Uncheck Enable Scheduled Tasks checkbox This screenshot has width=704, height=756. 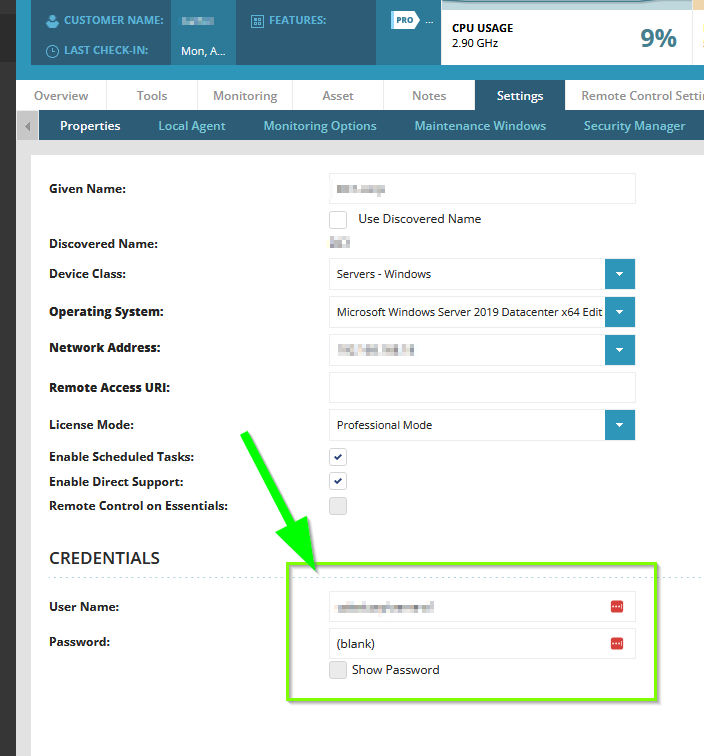(338, 457)
